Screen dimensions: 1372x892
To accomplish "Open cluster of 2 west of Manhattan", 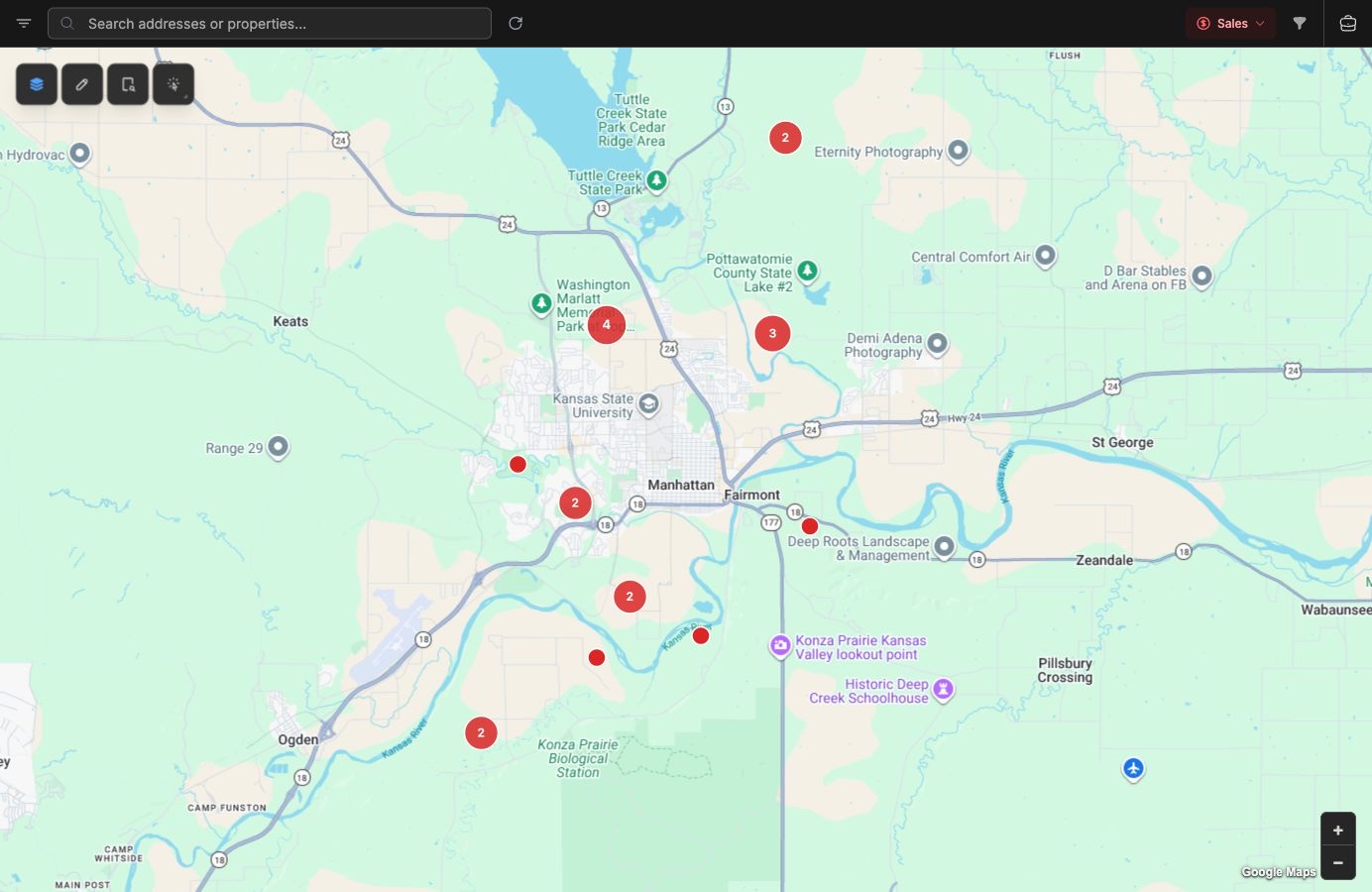I will (575, 503).
